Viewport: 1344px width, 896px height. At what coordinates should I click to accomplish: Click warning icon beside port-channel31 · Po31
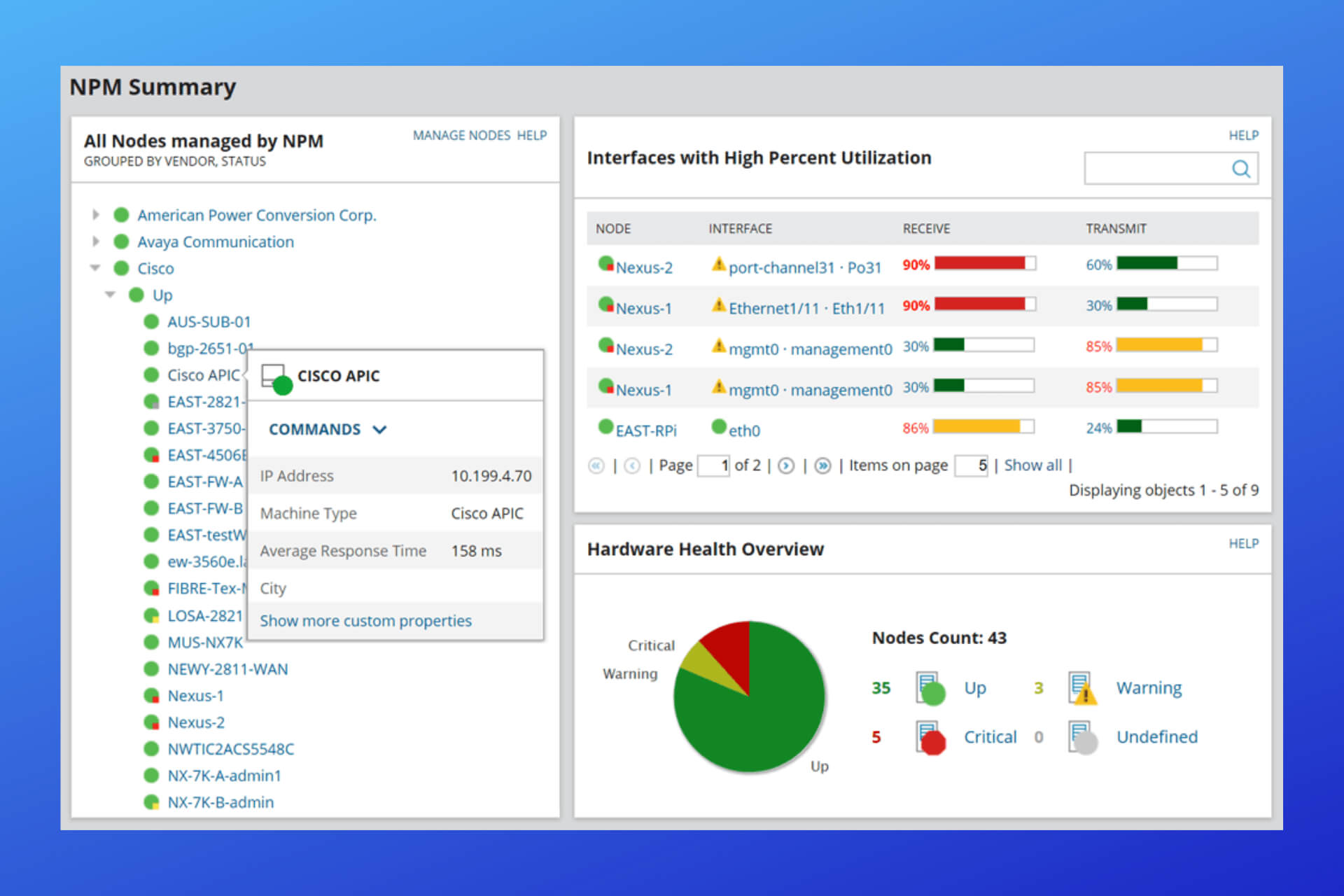point(718,265)
